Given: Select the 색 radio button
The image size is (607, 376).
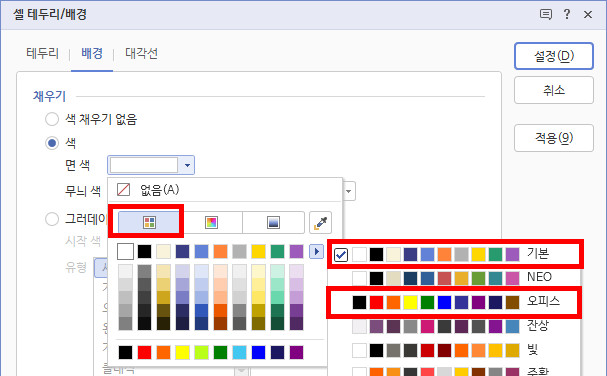Looking at the screenshot, I should point(52,143).
